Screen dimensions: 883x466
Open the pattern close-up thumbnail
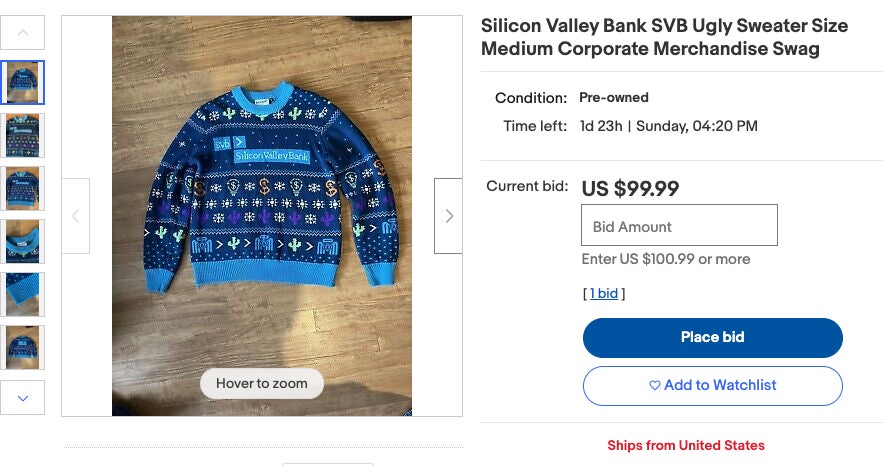(x=23, y=136)
